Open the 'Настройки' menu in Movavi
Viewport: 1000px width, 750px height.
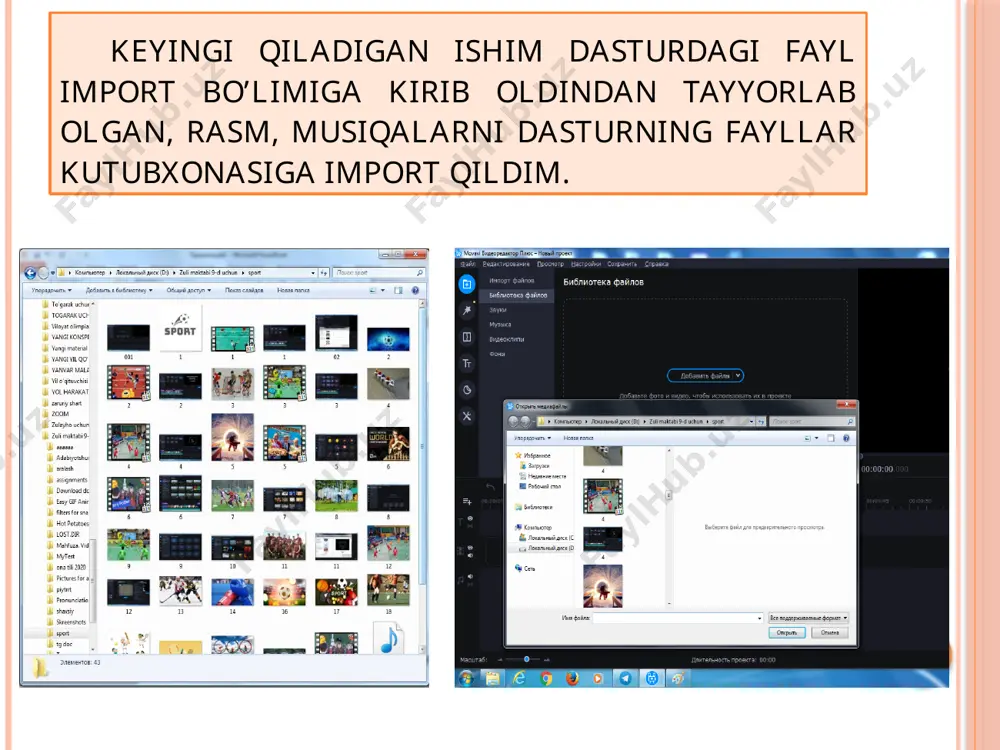[x=585, y=264]
